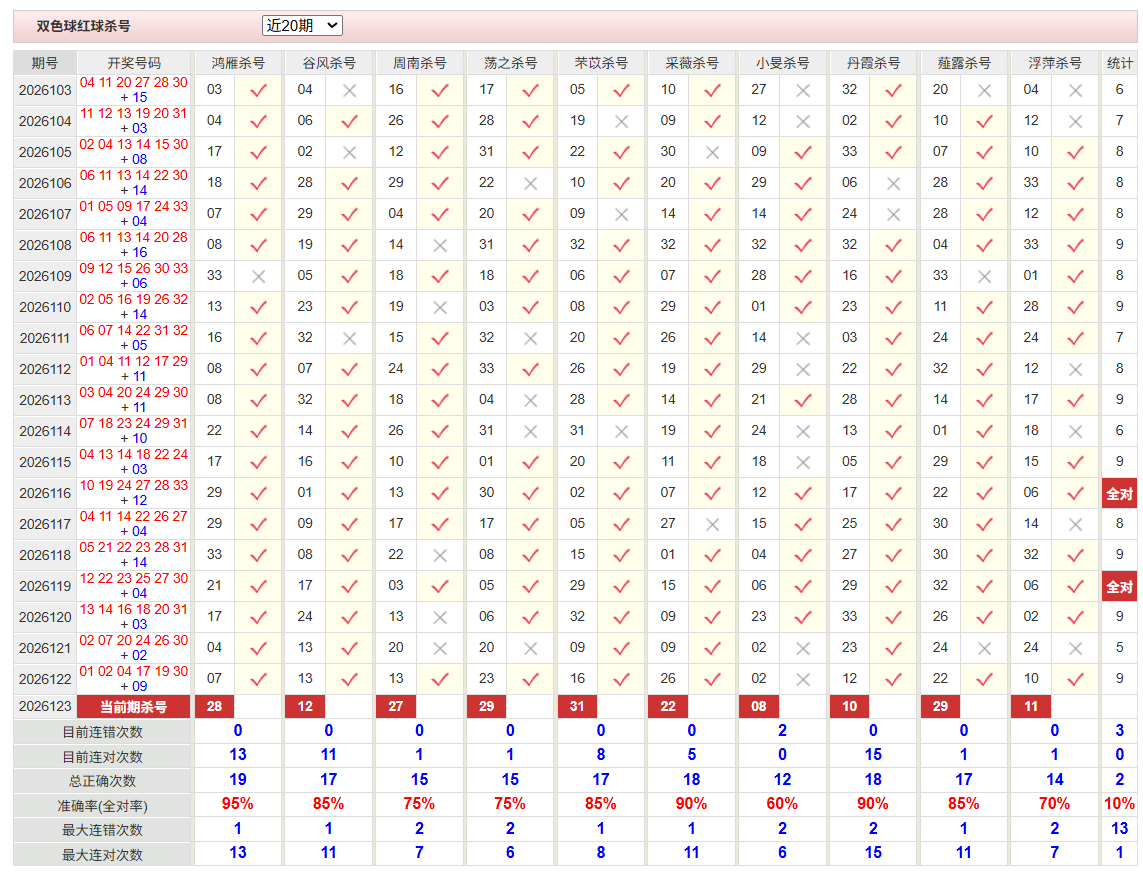This screenshot has height=876, width=1143.
Task: Click the cross mark for 丹霞杀号 in period 2026106
Action: (894, 184)
